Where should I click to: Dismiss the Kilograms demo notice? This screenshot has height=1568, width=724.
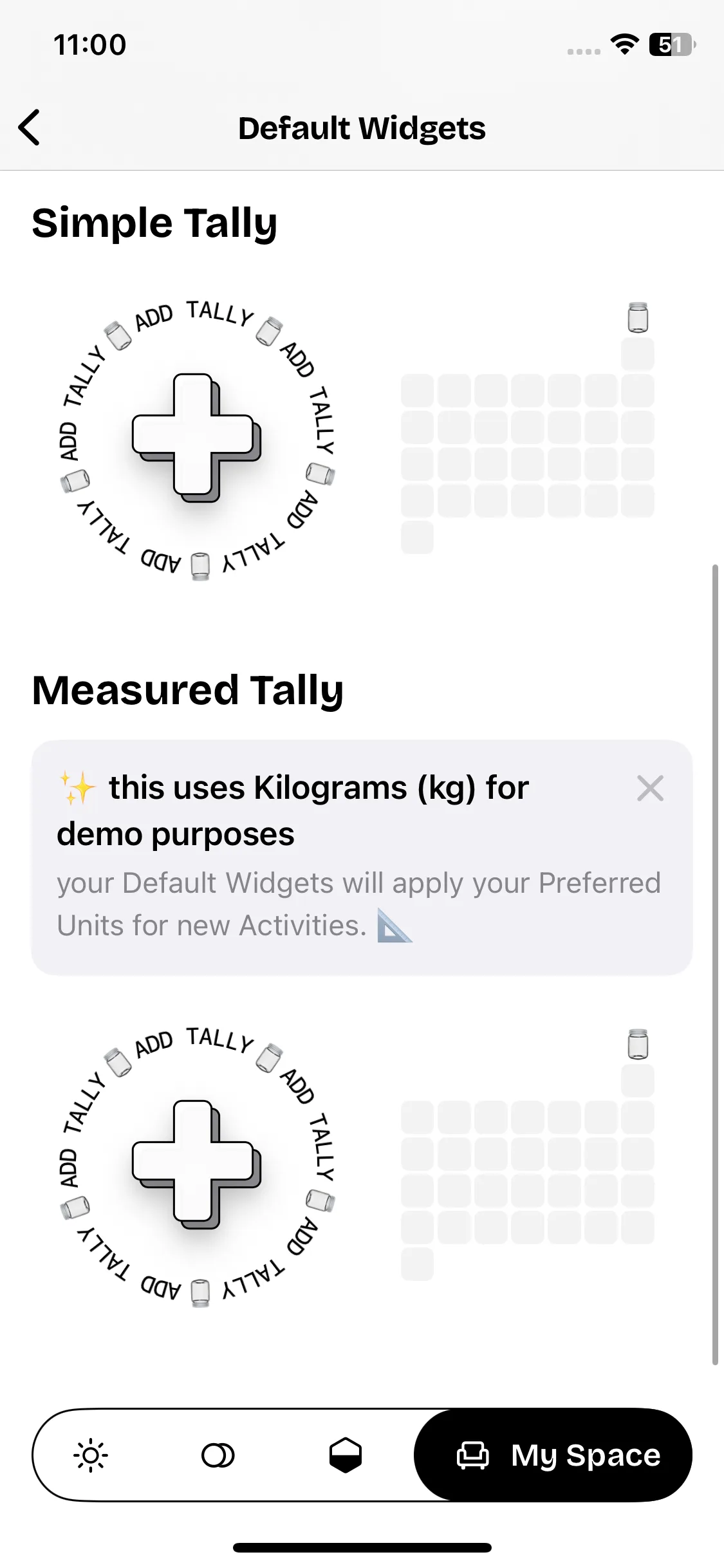[x=650, y=789]
